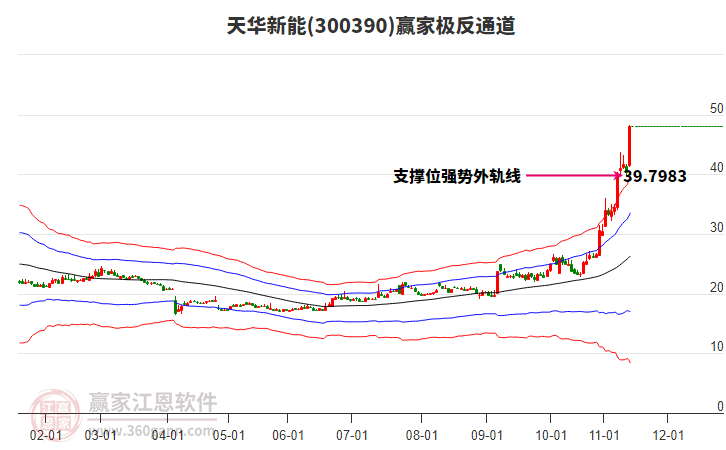
Task: Click the 09-01 date label
Action: [x=487, y=435]
